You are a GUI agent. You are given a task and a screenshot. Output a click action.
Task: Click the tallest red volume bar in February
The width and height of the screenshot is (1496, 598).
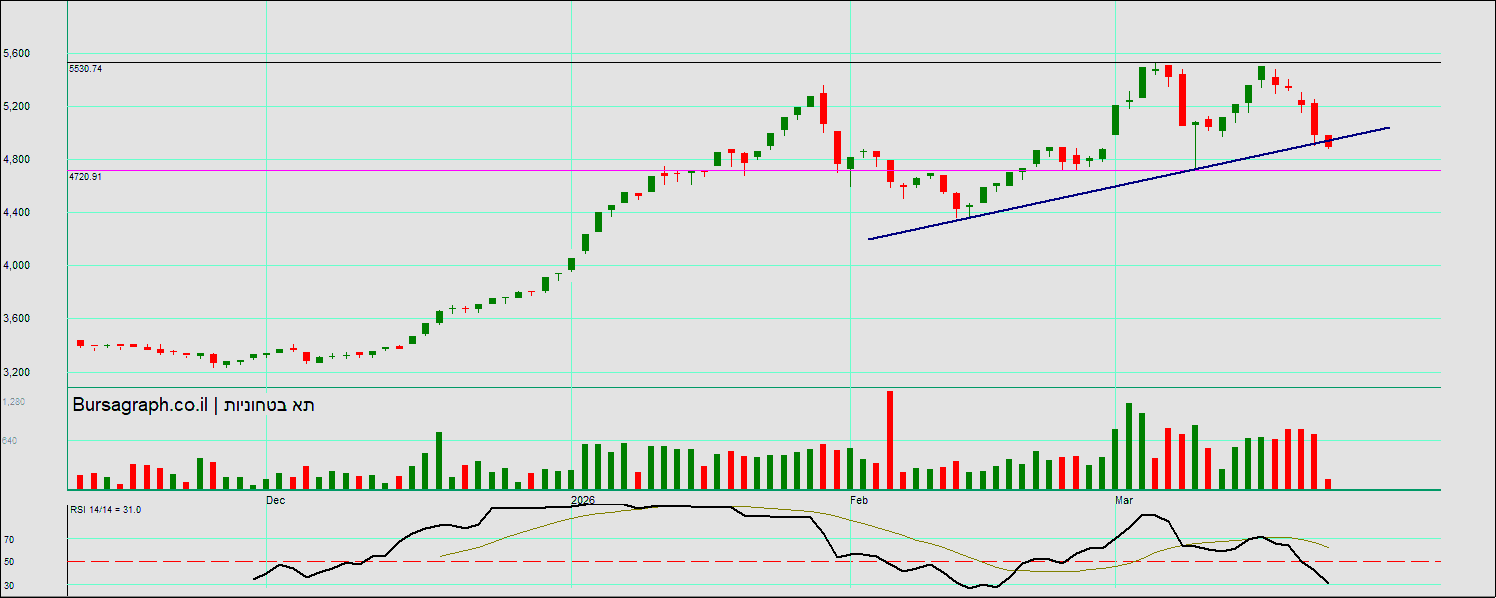click(889, 440)
